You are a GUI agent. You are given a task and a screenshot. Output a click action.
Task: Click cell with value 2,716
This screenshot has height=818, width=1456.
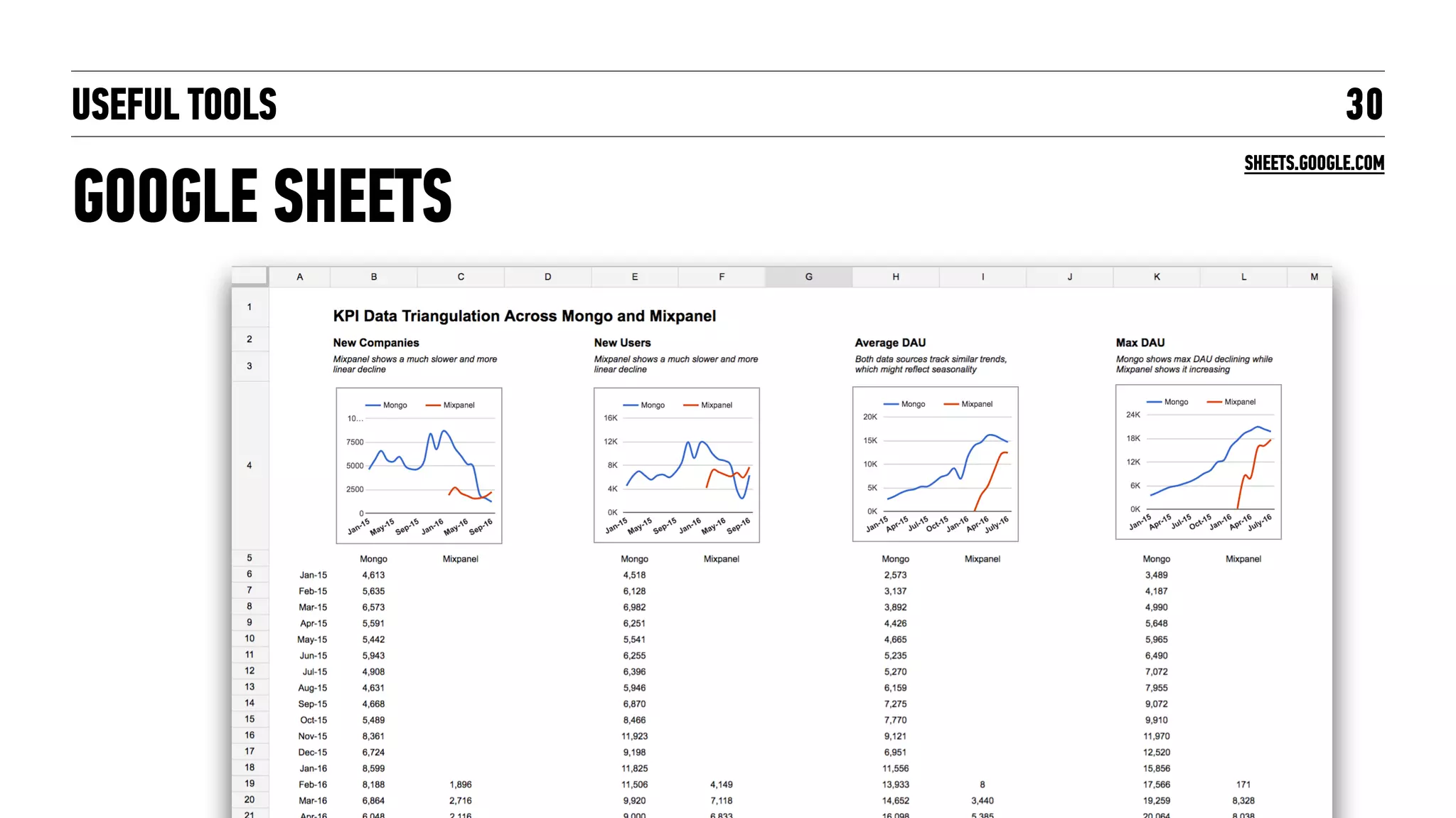(x=461, y=801)
